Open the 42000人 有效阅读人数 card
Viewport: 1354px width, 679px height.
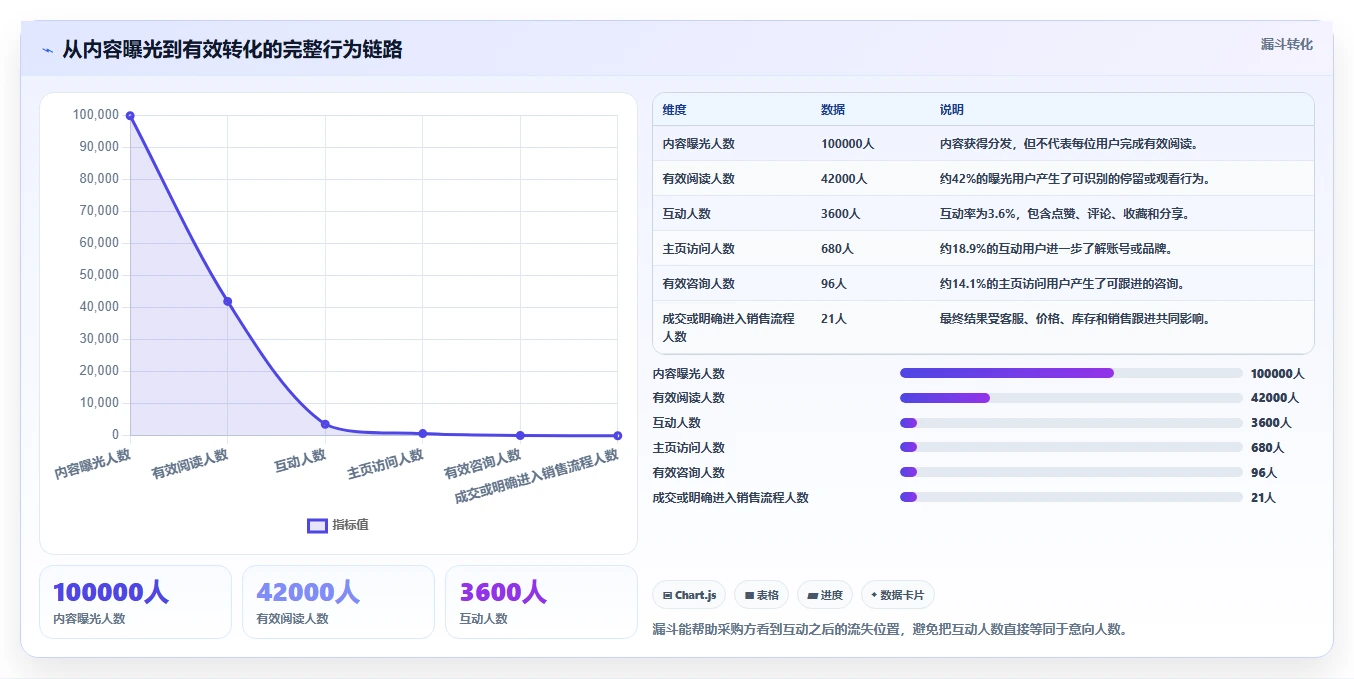click(x=338, y=602)
